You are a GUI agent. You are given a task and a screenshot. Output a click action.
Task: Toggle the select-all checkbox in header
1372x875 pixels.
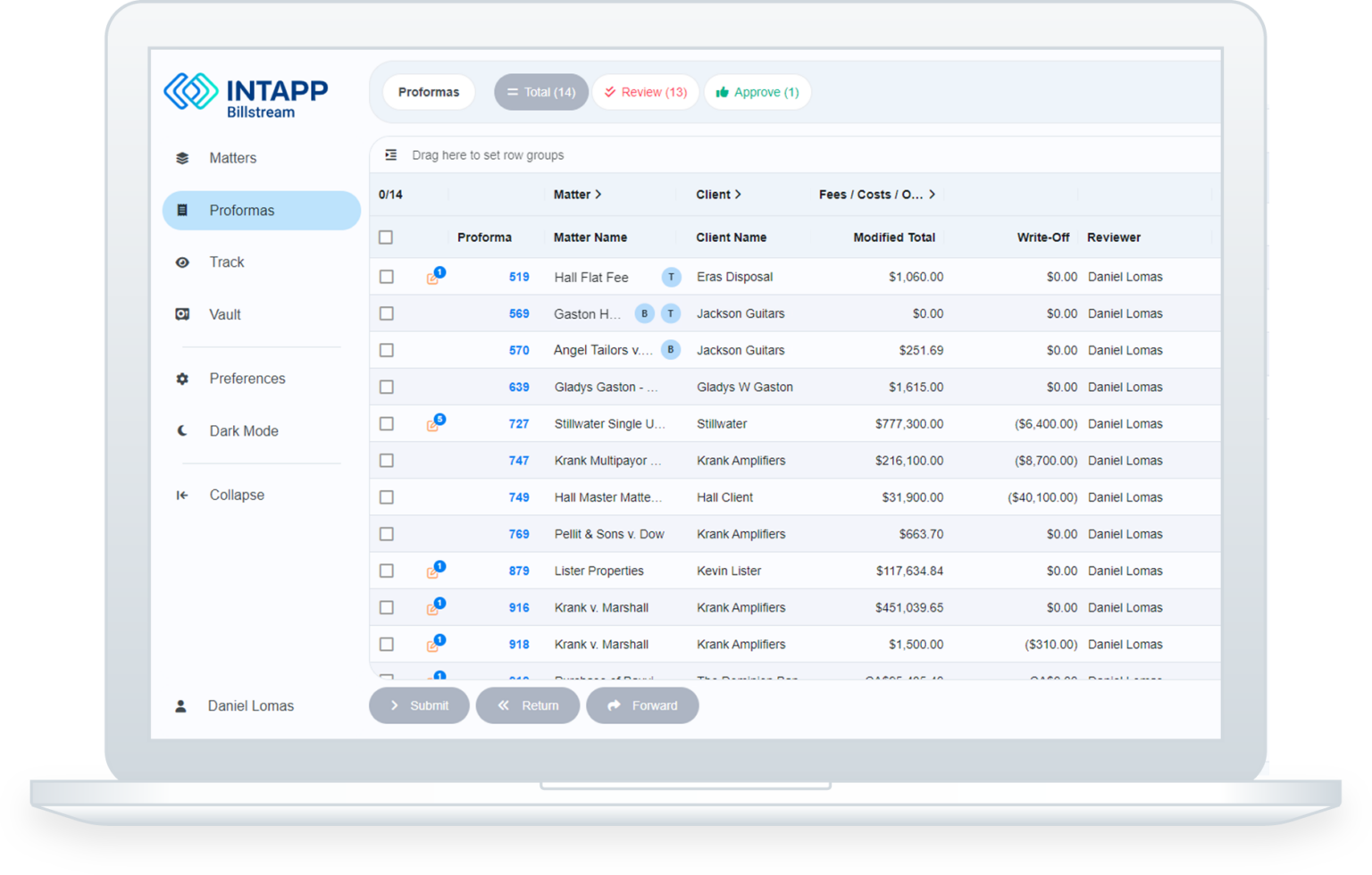pos(386,237)
